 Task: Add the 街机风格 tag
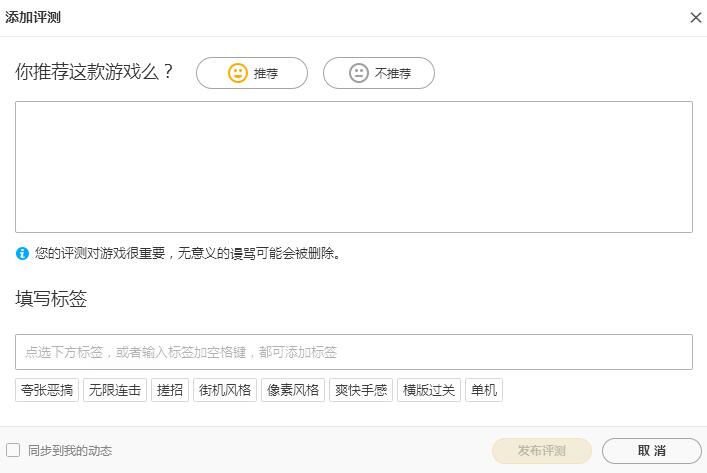point(225,390)
